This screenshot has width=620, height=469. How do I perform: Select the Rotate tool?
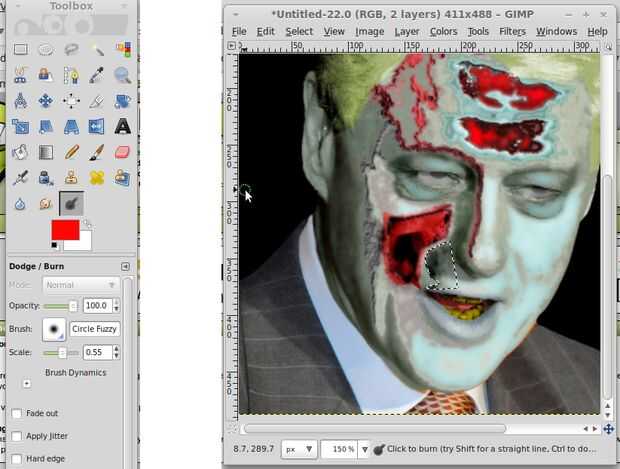pyautogui.click(x=123, y=101)
